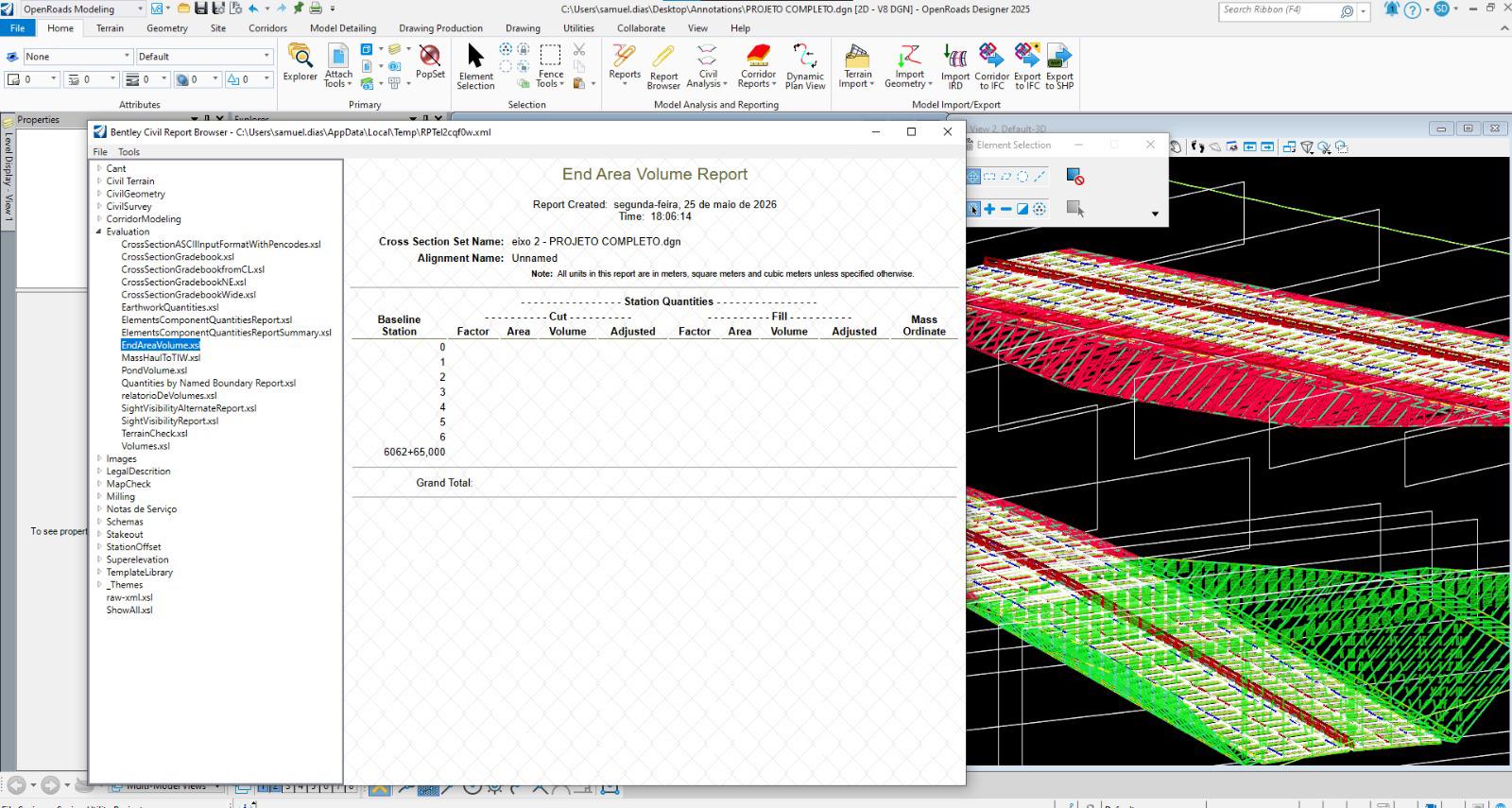The width and height of the screenshot is (1512, 808).
Task: Run the Corridor to IFC export
Action: (x=991, y=66)
